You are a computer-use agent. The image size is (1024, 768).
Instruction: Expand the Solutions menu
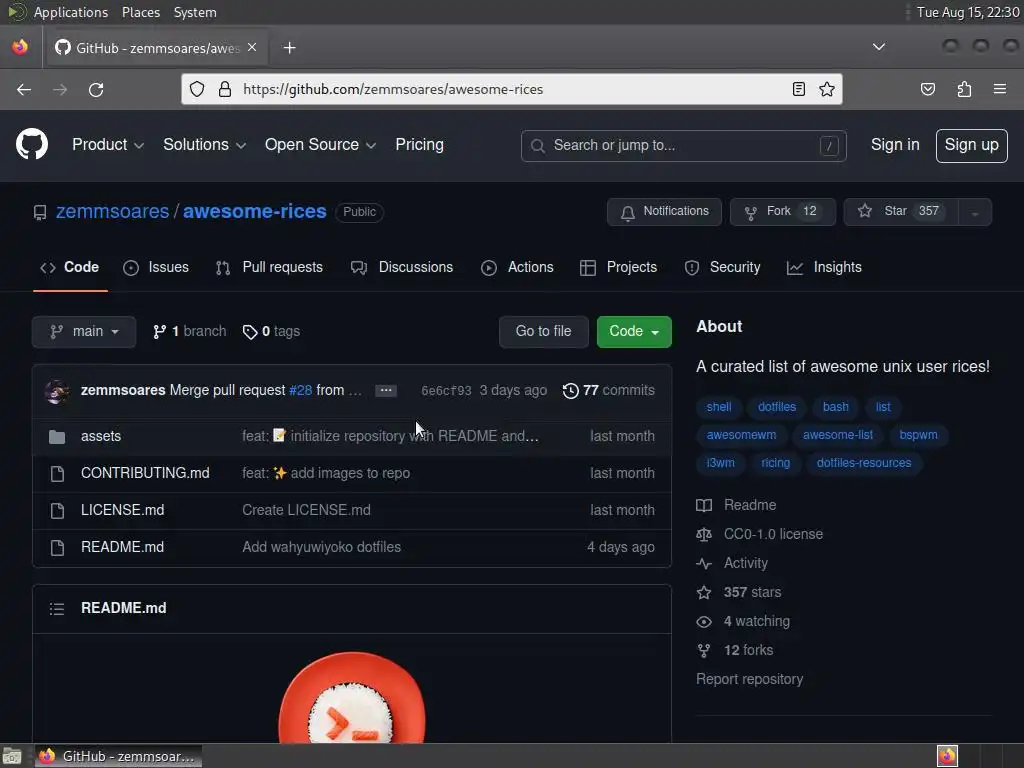(204, 144)
